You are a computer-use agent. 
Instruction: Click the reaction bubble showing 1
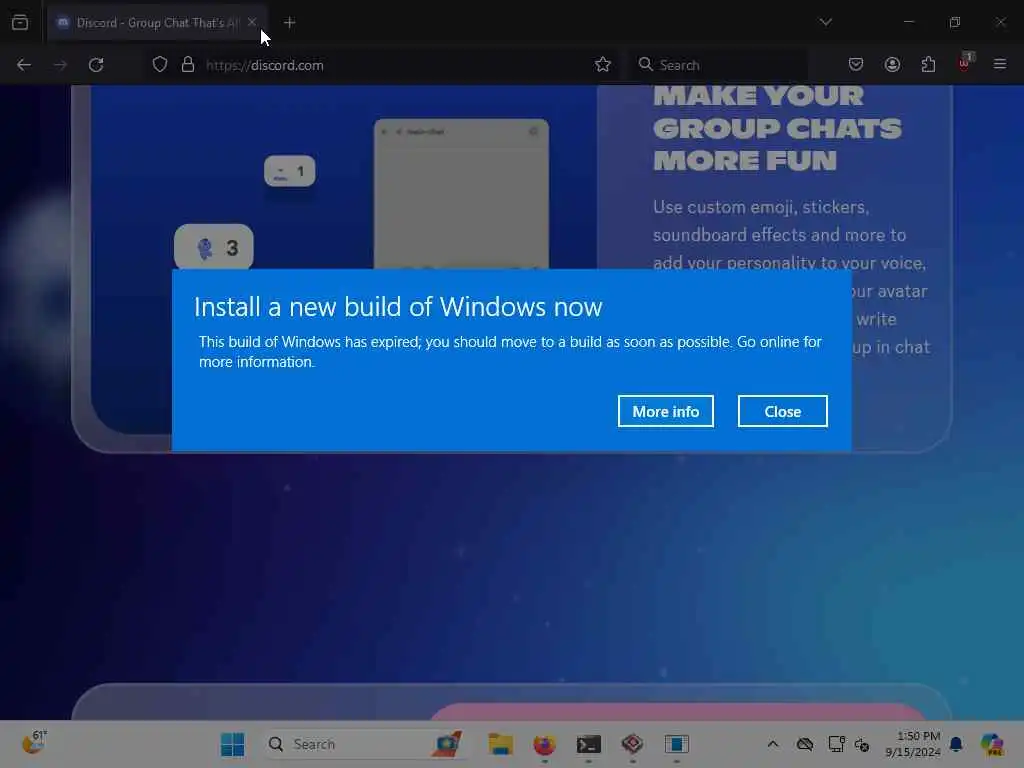(x=289, y=171)
